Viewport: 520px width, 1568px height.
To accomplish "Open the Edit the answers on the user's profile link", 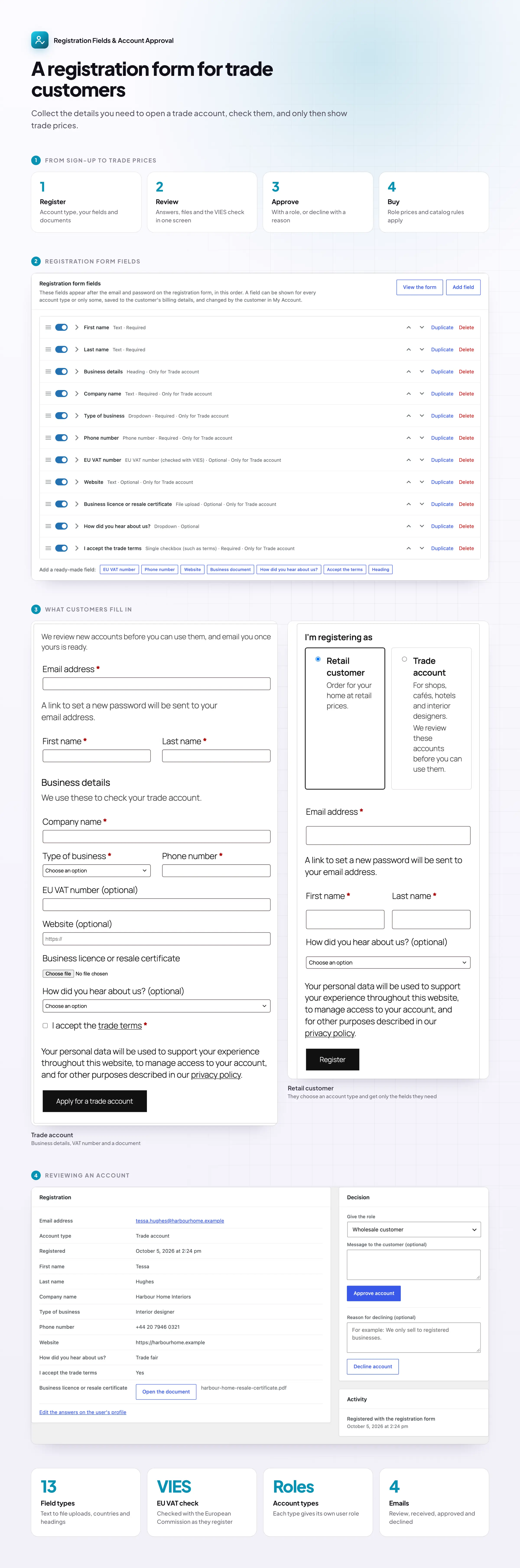I will (83, 1412).
